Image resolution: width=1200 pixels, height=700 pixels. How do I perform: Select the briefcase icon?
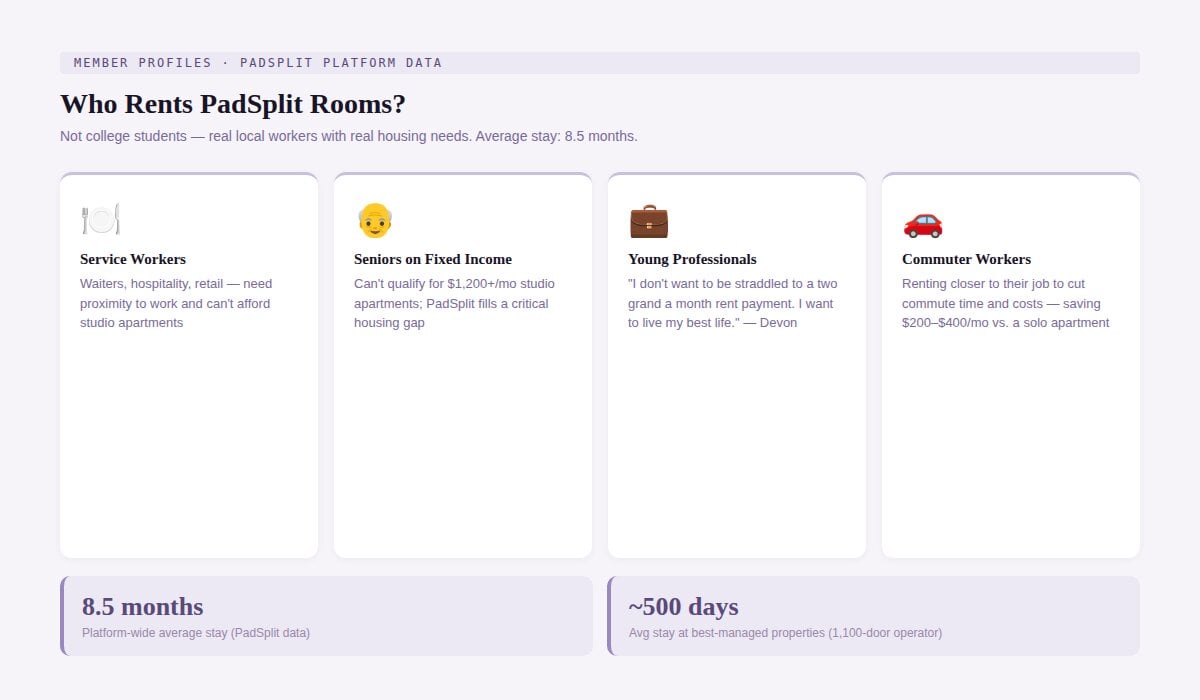[648, 220]
